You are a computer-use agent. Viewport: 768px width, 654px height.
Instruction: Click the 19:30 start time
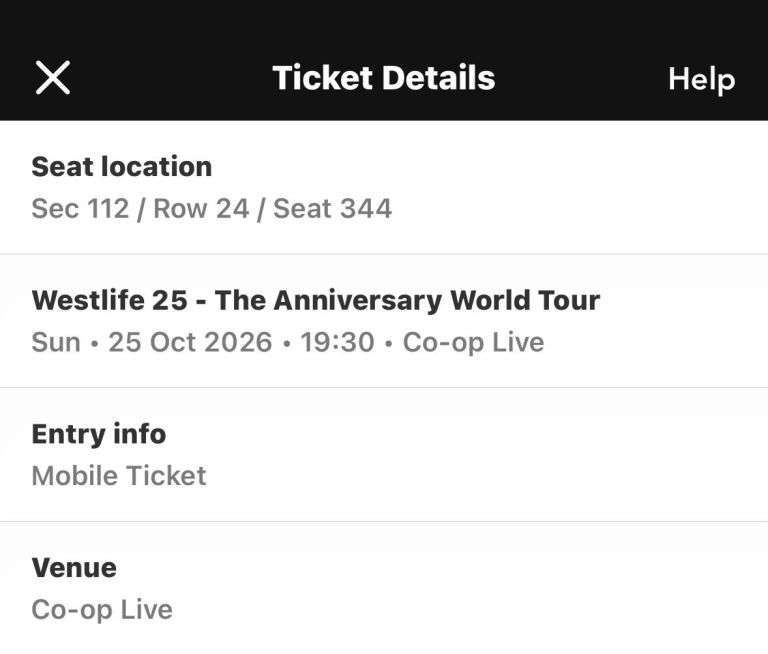click(x=337, y=342)
